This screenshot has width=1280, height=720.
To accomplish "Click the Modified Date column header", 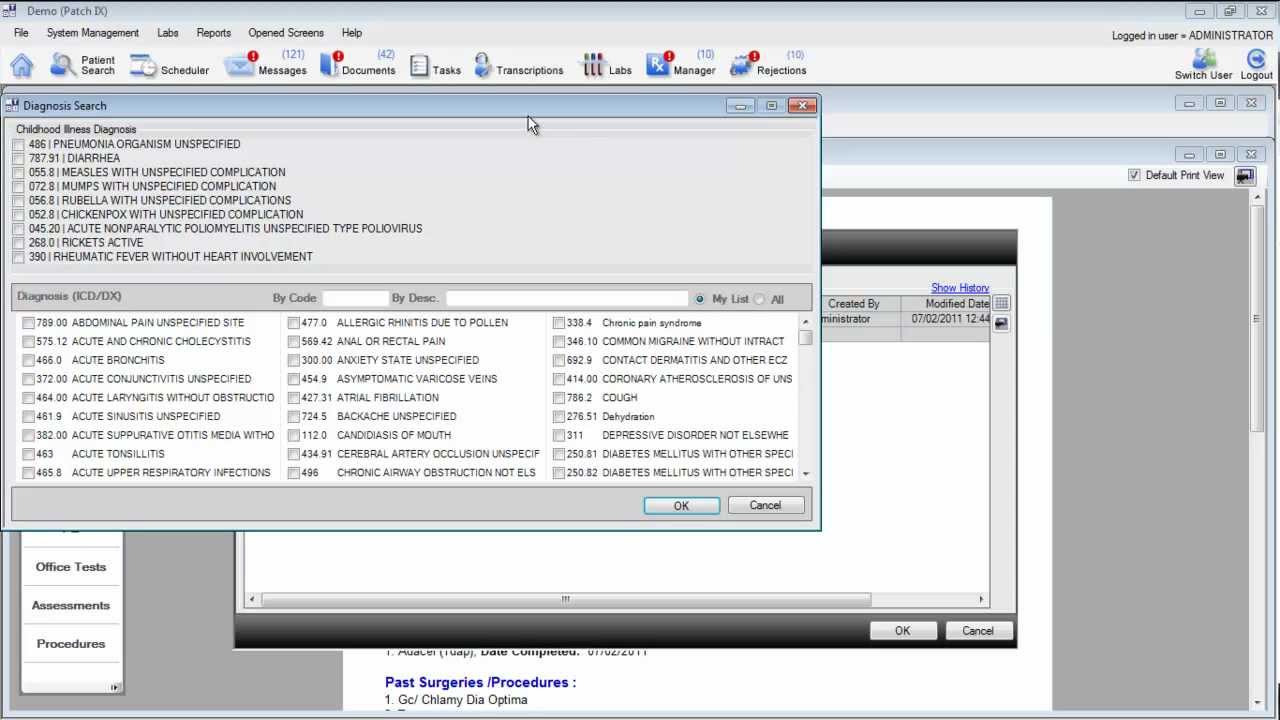I will point(946,304).
